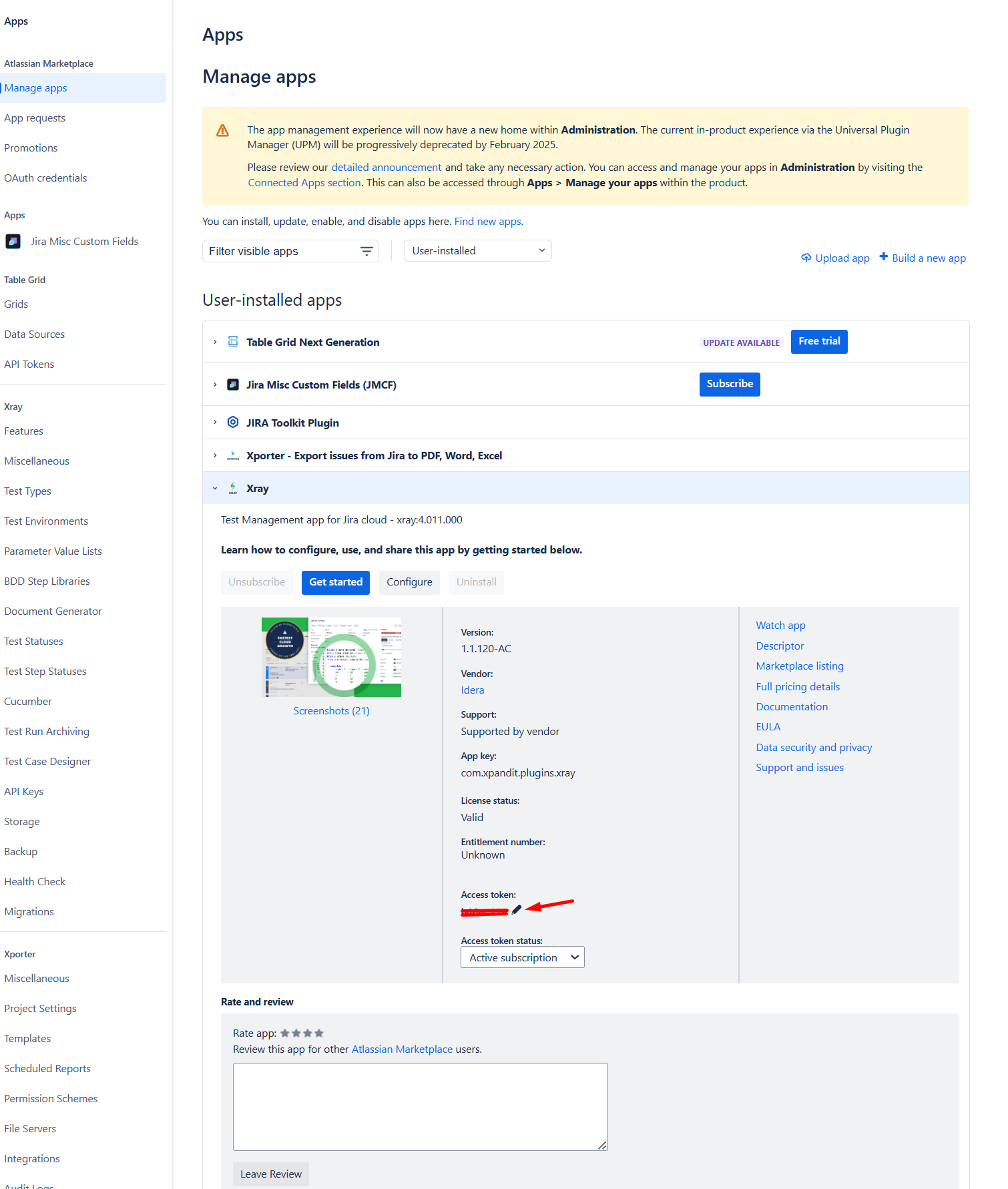This screenshot has width=1008, height=1189.
Task: Open Cucumber settings
Action: 28,701
